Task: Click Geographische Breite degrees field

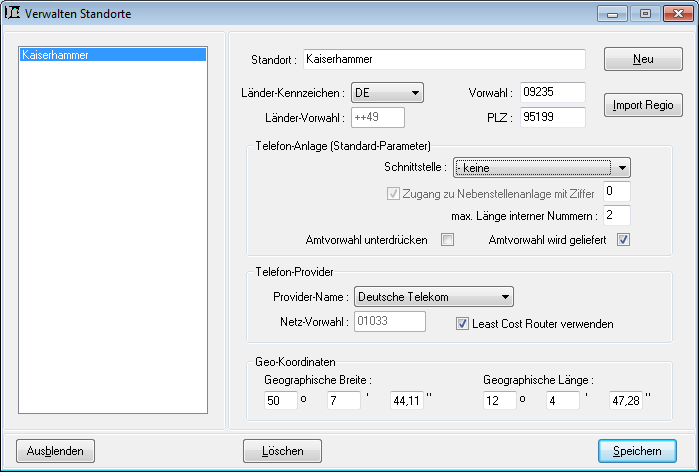Action: click(x=277, y=401)
